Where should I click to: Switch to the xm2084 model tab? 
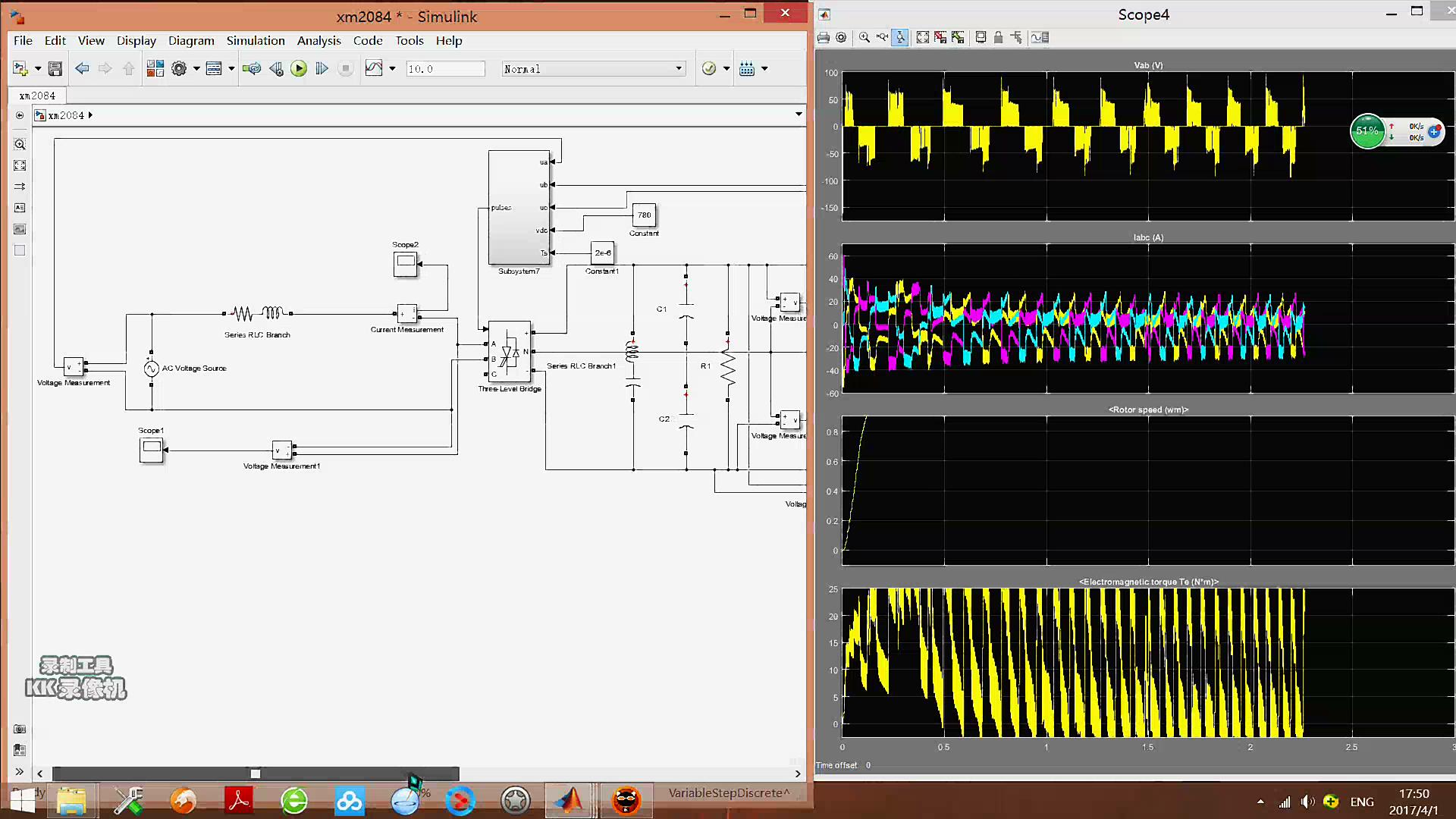[x=37, y=96]
